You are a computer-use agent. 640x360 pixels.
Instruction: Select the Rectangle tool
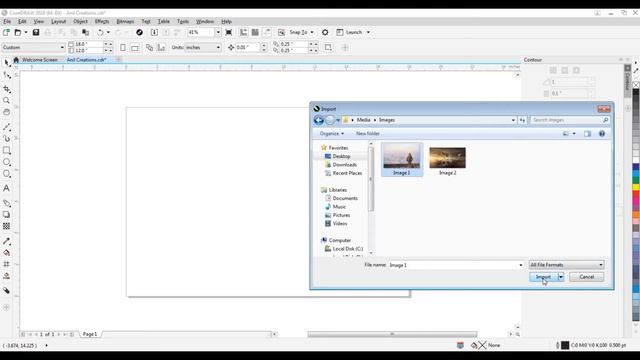[7, 151]
